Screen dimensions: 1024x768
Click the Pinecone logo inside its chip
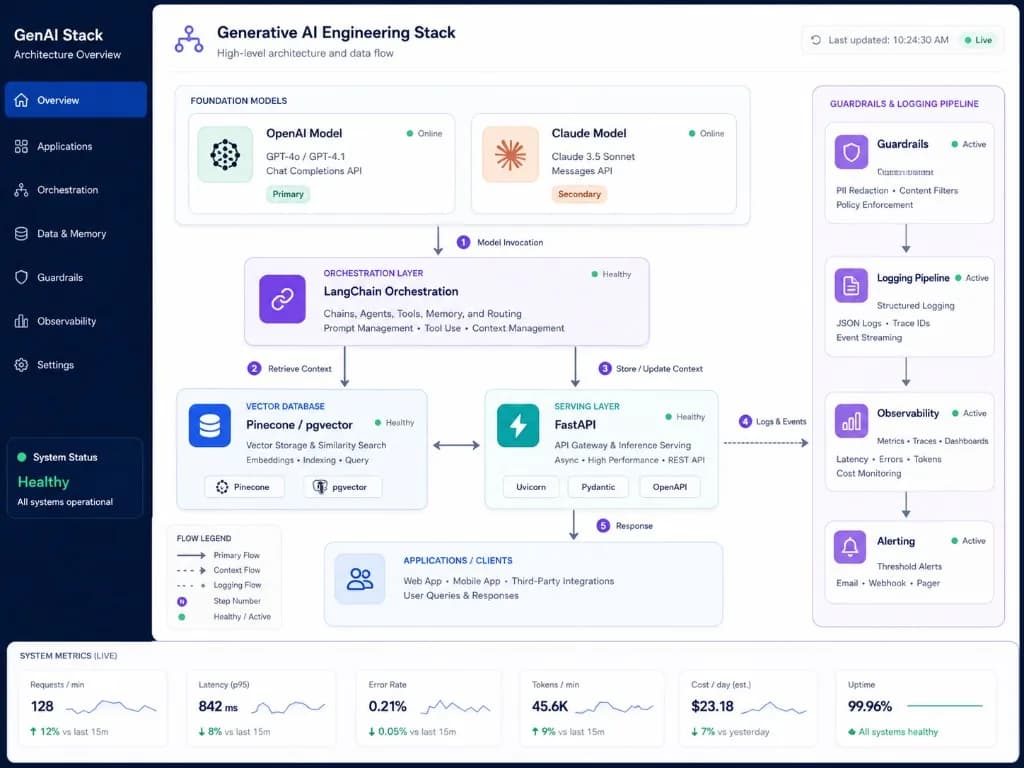coord(222,487)
